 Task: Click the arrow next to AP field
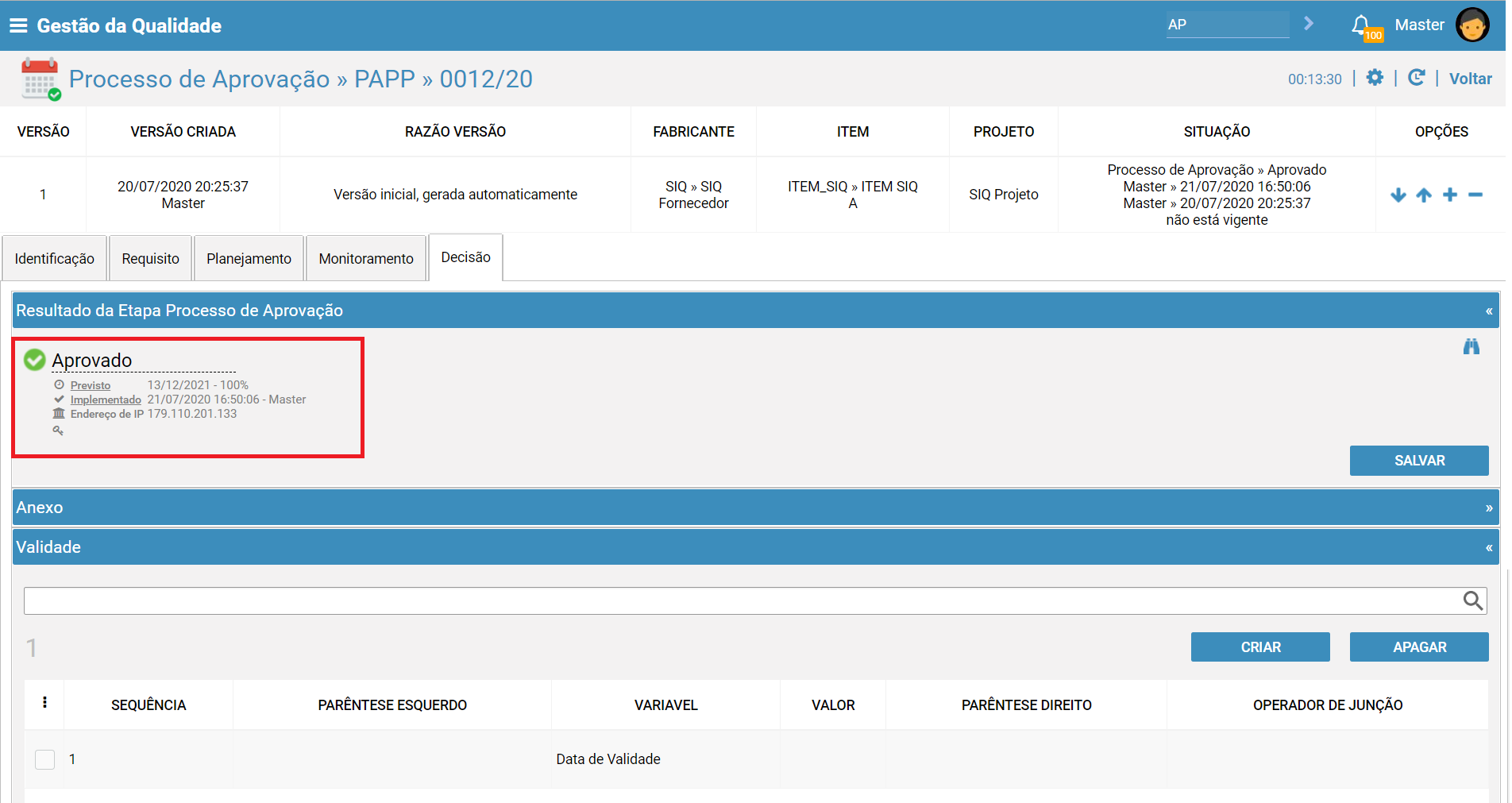[1308, 24]
